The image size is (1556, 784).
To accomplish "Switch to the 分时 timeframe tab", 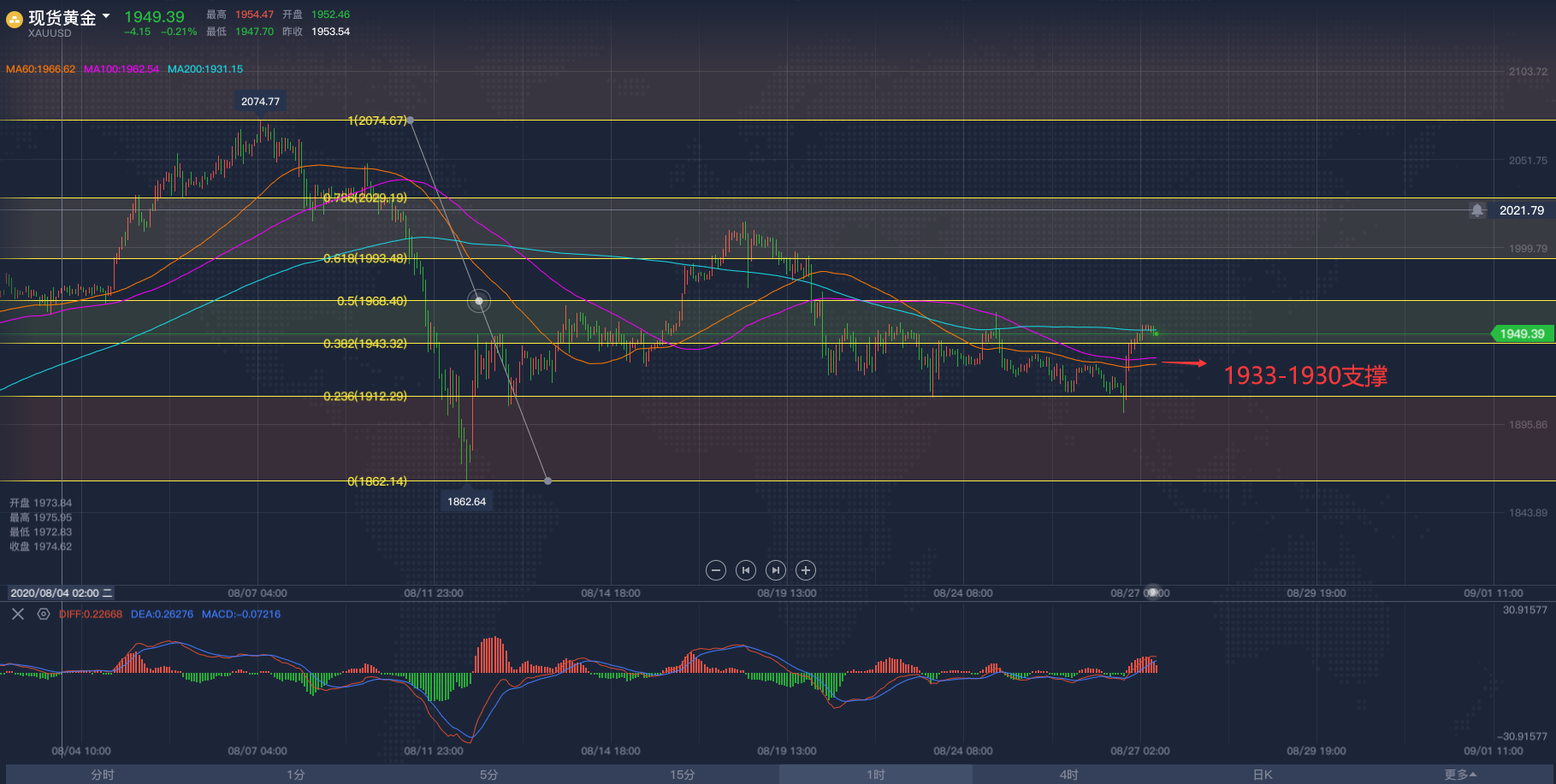I will pyautogui.click(x=103, y=775).
